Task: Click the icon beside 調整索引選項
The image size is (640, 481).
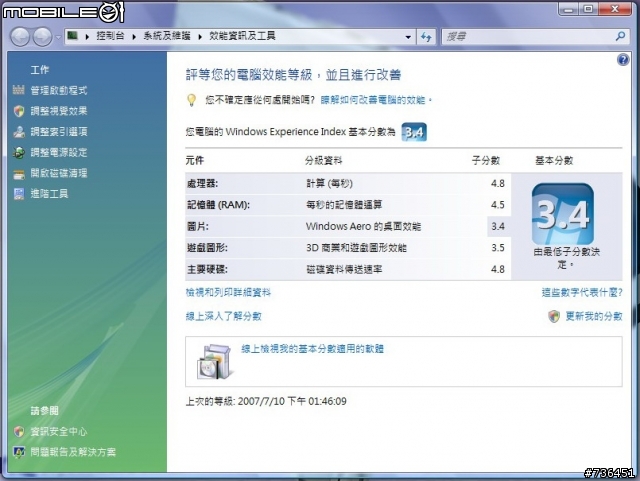Action: point(19,131)
